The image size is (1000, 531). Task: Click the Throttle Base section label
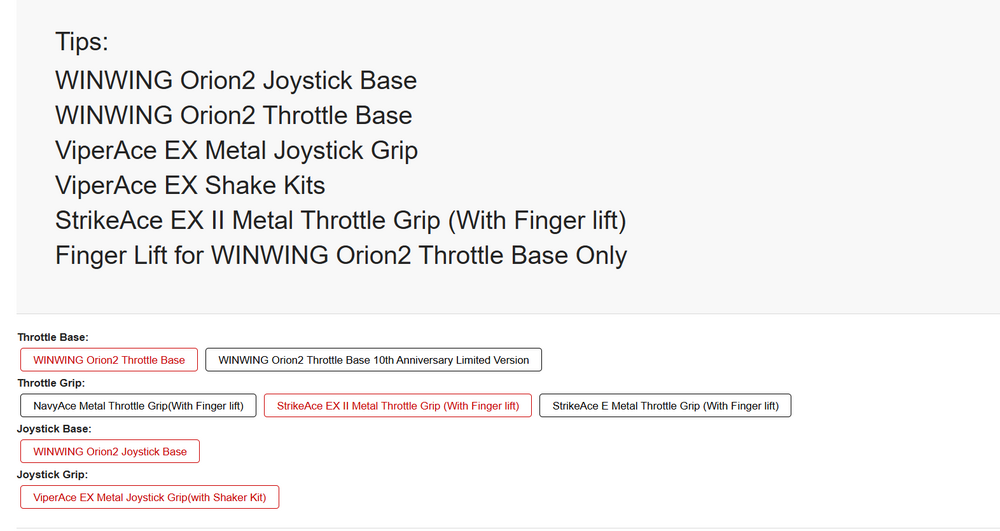tap(53, 338)
